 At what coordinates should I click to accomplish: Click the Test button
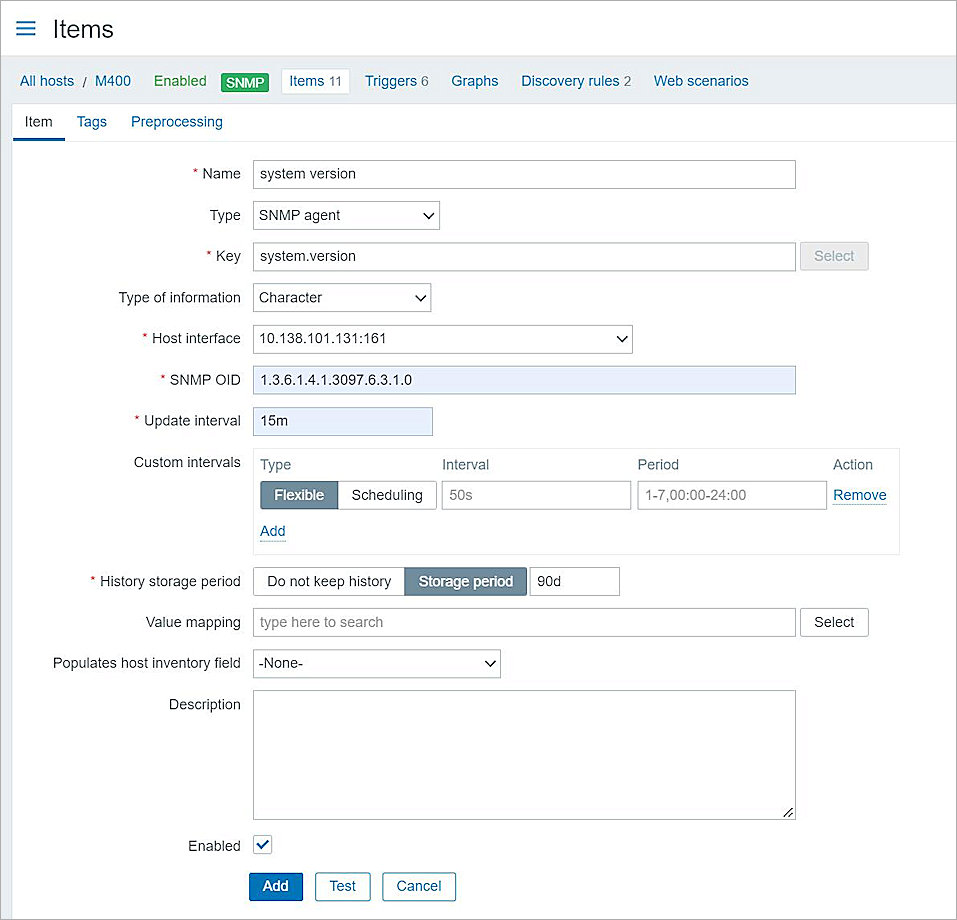point(342,886)
